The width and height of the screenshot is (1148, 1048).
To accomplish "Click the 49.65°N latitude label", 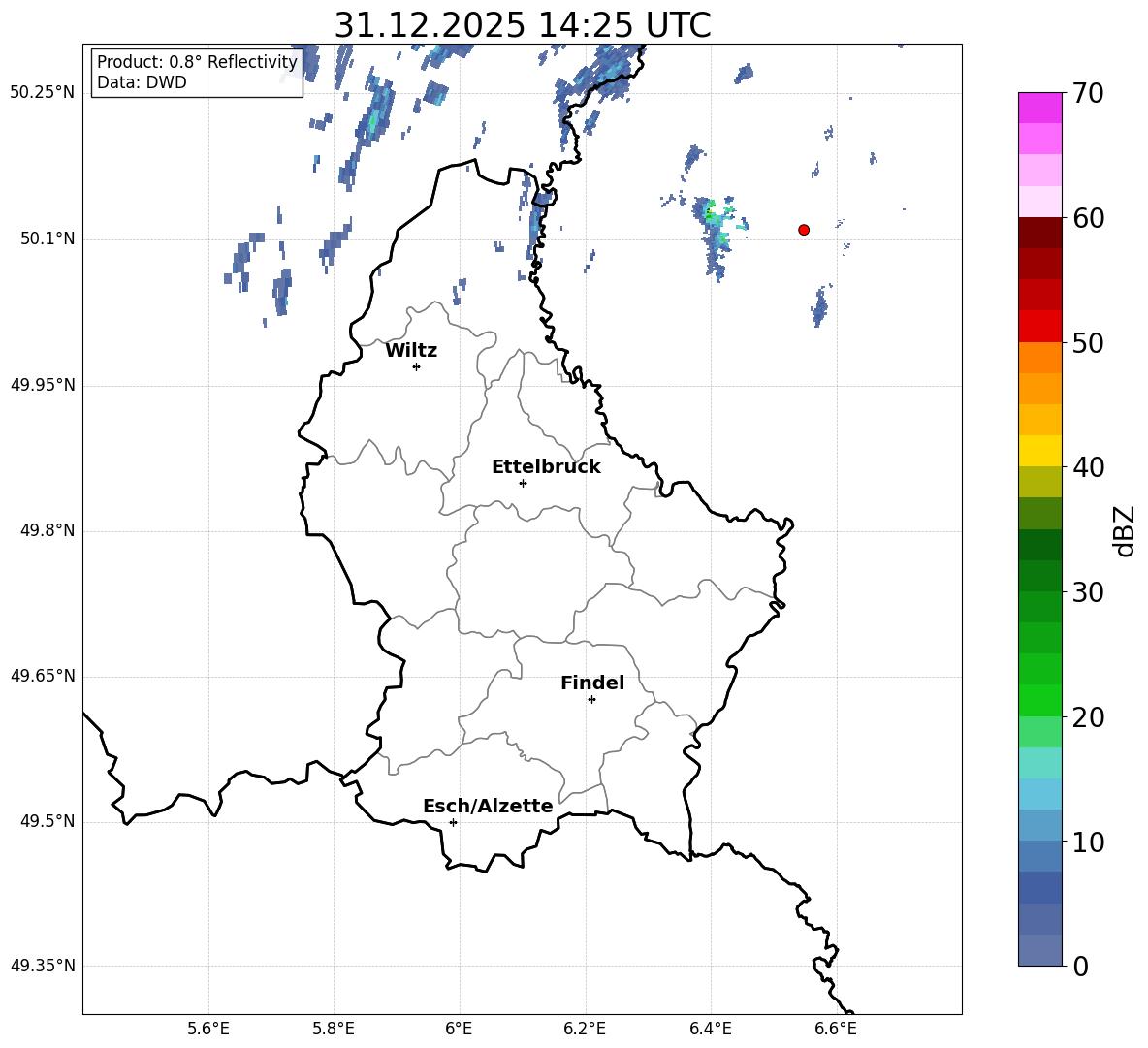I will click(x=43, y=675).
